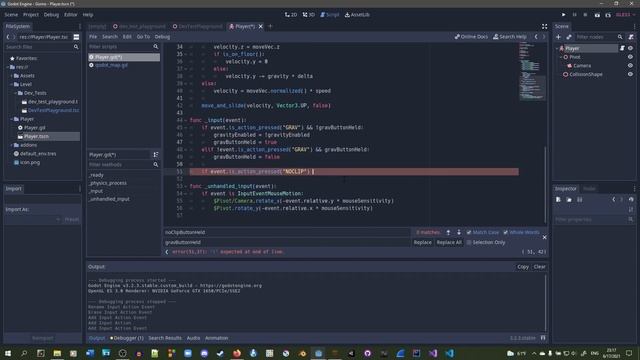Viewport: 640px width, 360px height.
Task: Collapse the Player folder in FileSystem
Action: tap(11, 119)
